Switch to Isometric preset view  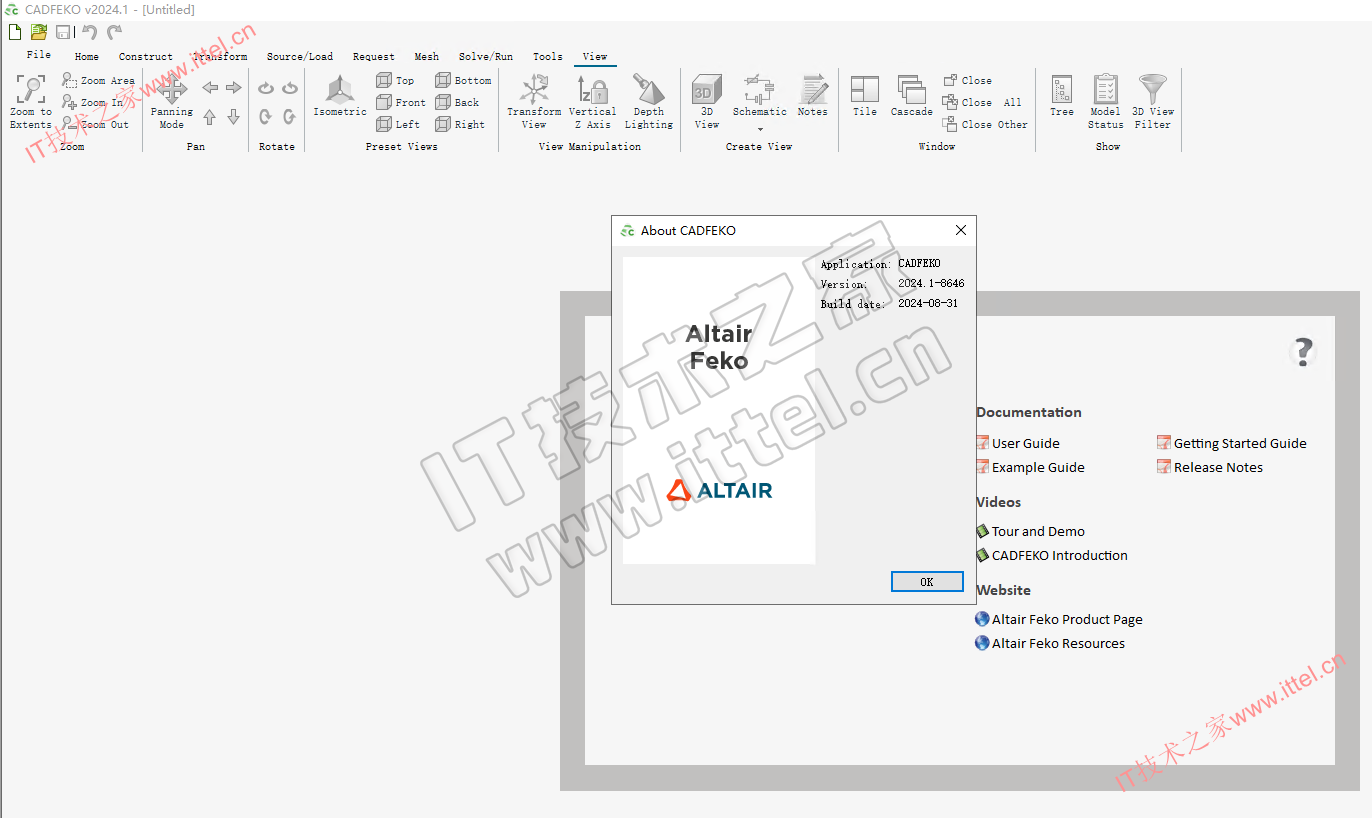340,96
